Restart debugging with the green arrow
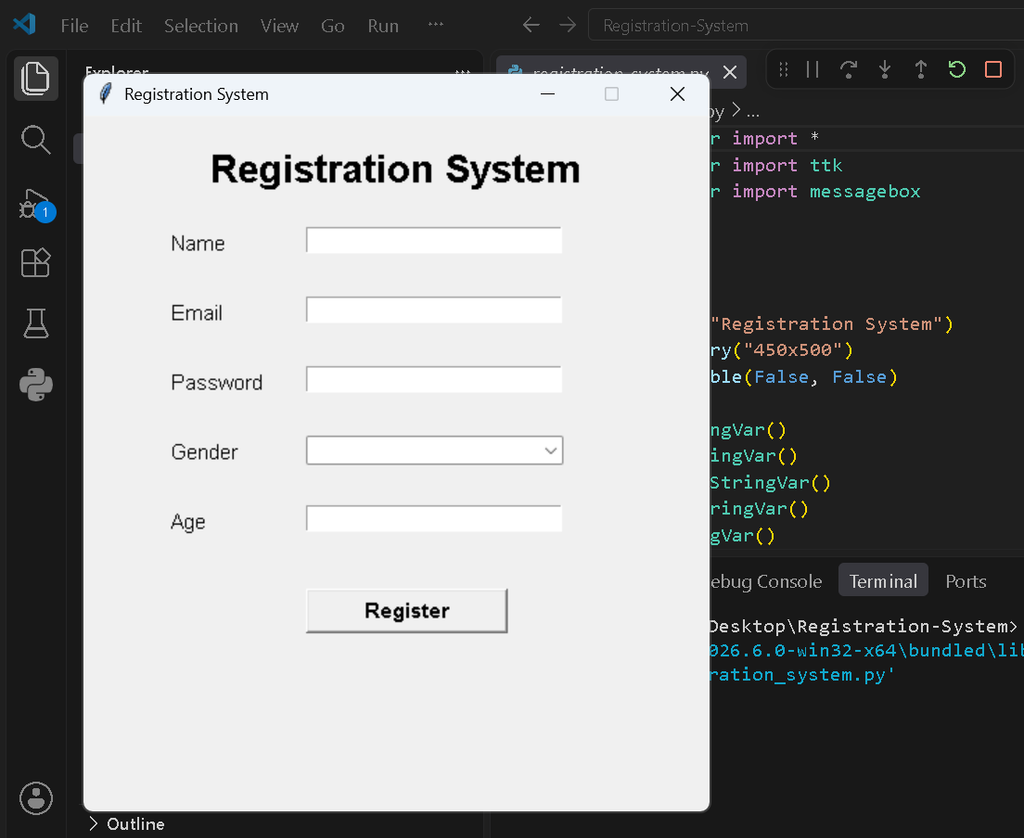Screen dimensions: 1024x838 (x=957, y=69)
